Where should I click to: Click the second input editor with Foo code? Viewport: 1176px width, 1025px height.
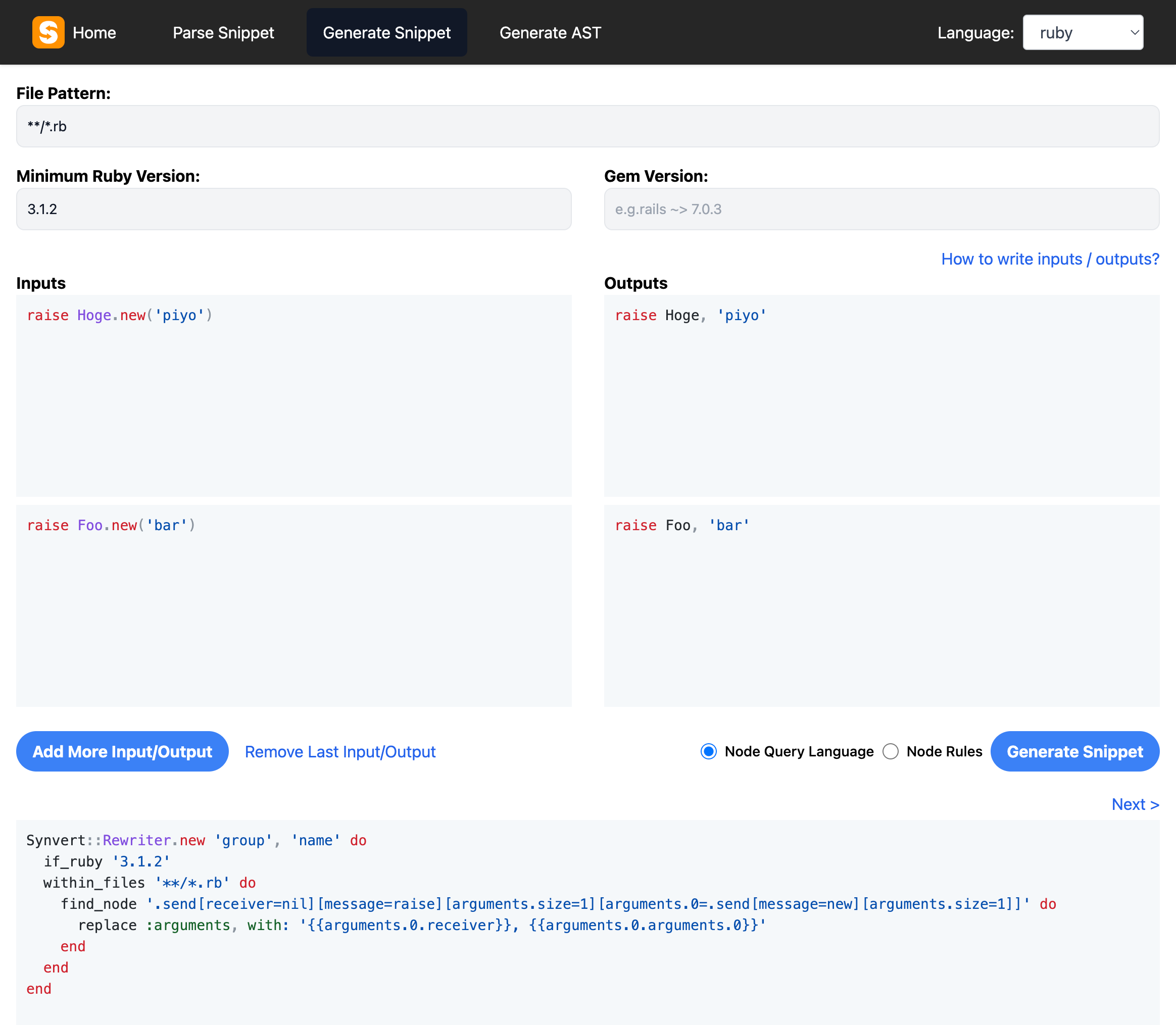(x=293, y=605)
